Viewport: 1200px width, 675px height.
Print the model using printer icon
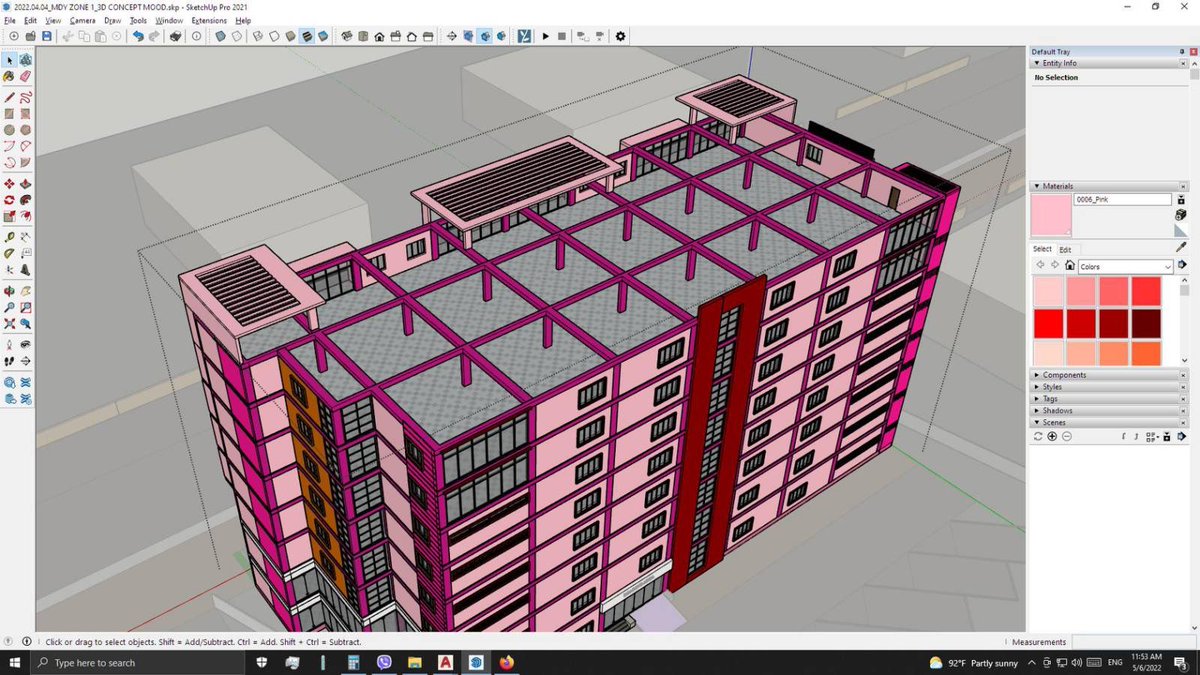[175, 36]
